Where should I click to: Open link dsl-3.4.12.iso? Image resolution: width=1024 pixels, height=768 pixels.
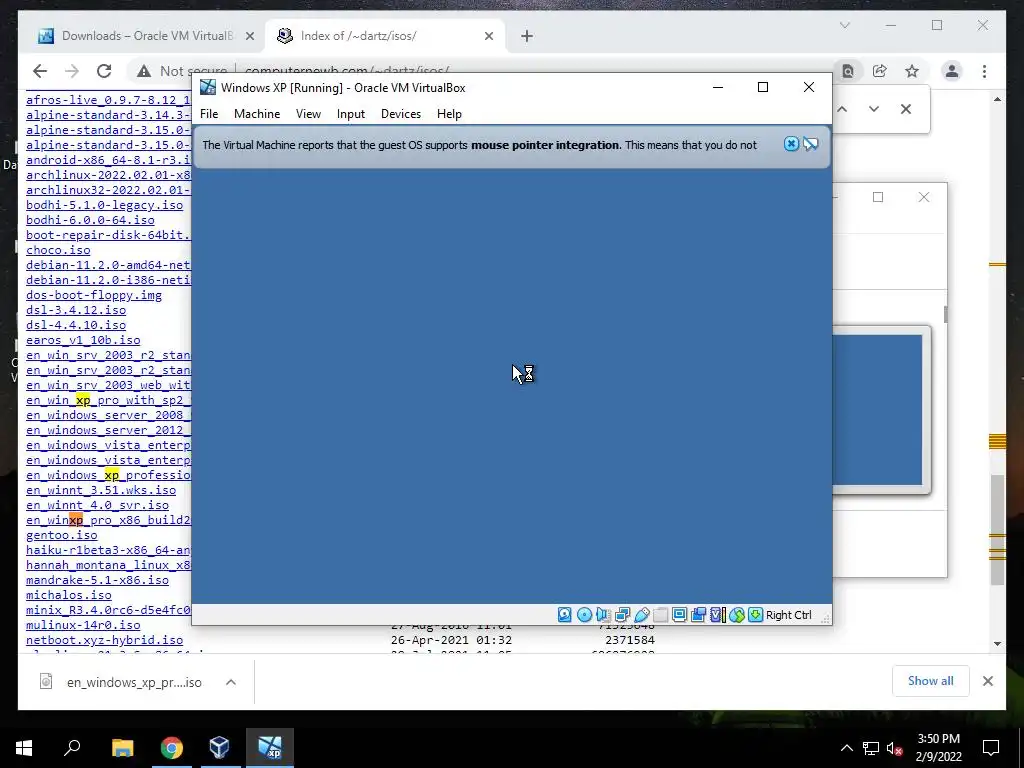pyautogui.click(x=76, y=310)
